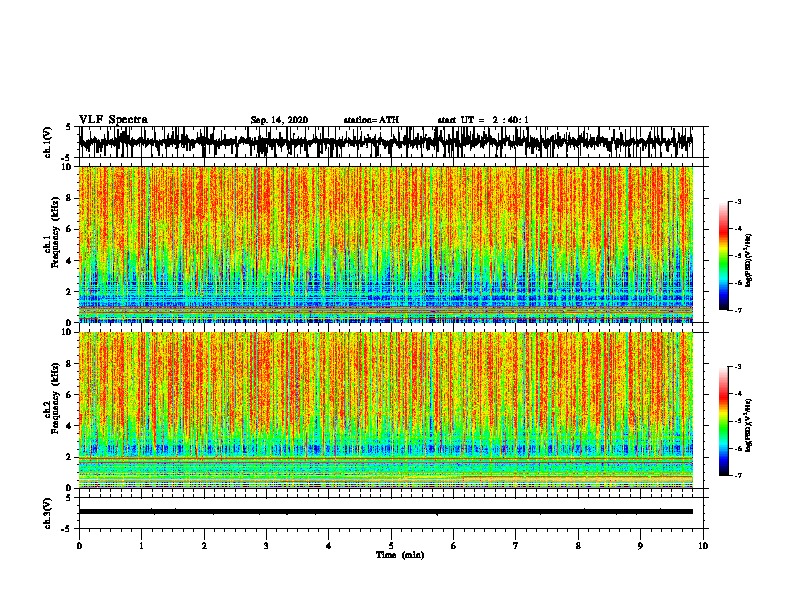Click the "-5" tick on ch.3(V) axis

tap(67, 529)
